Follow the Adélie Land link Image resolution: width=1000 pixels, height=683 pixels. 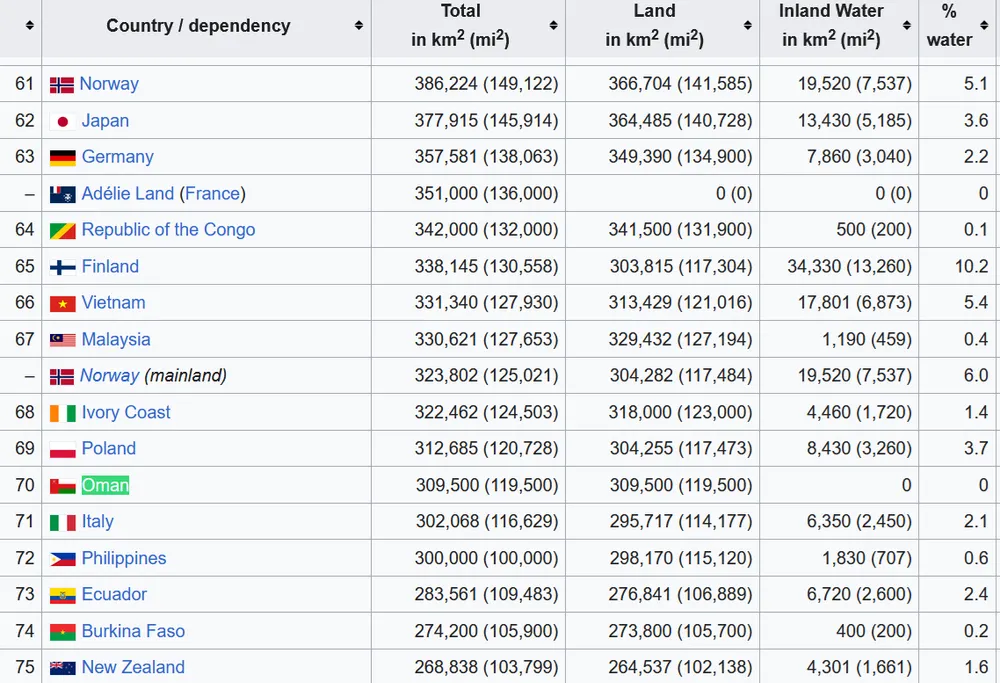pyautogui.click(x=128, y=194)
